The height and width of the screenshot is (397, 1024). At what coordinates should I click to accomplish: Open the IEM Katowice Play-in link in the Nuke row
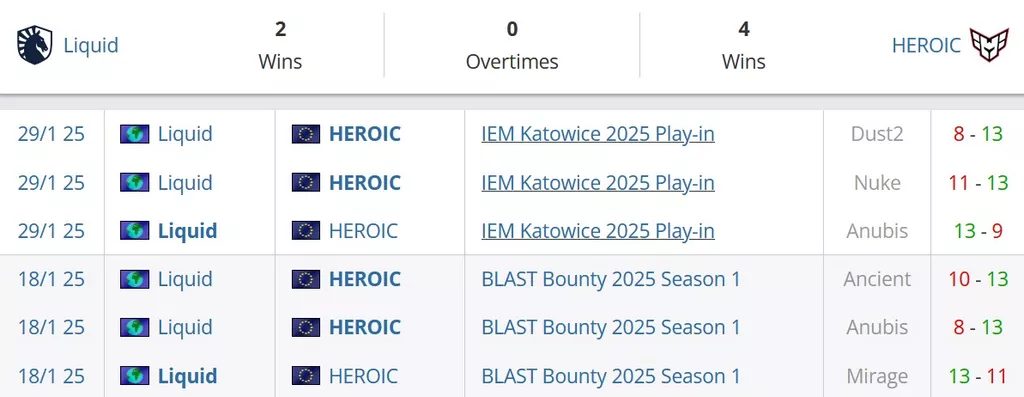(x=598, y=183)
